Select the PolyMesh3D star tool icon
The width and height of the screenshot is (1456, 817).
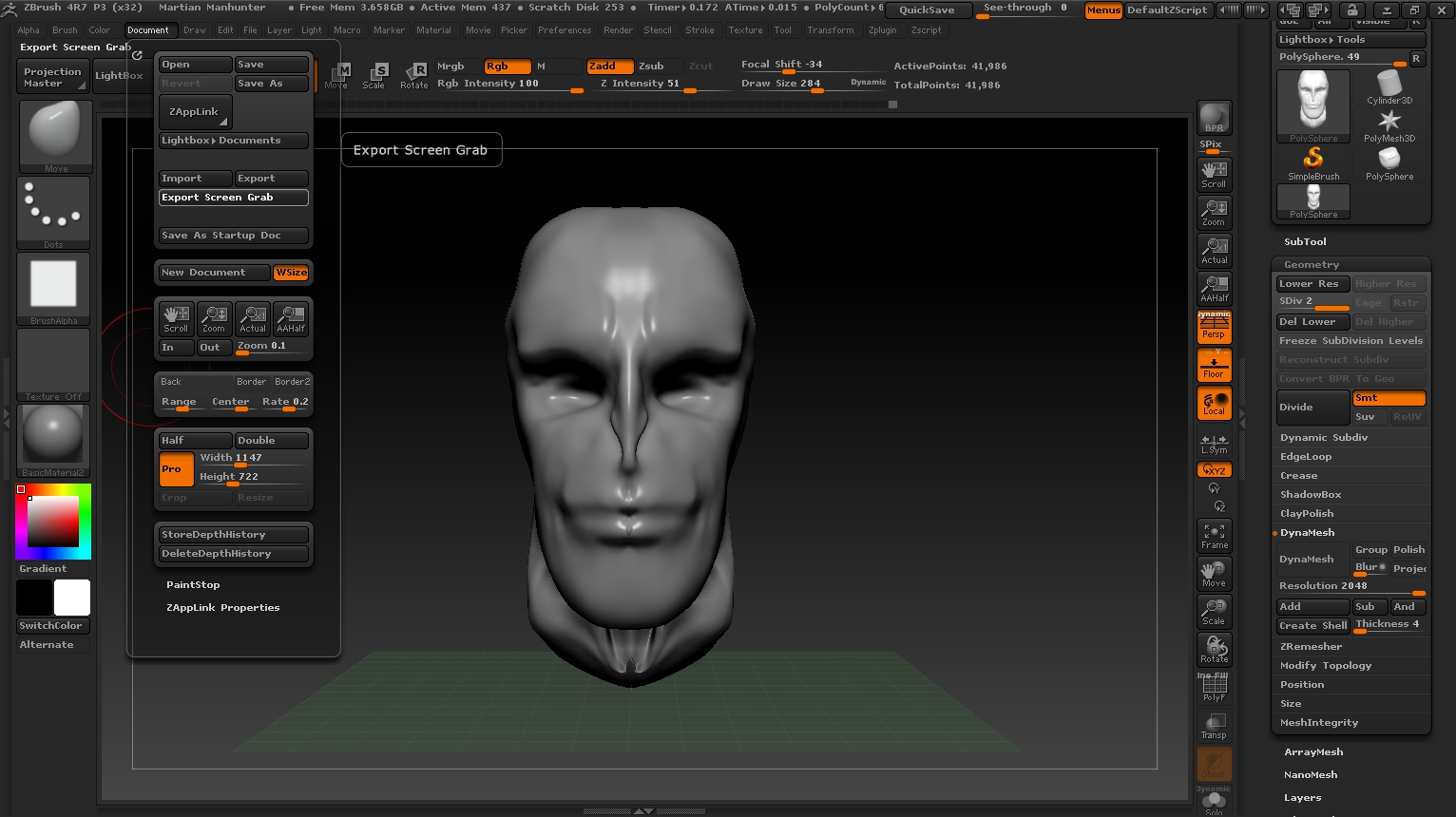(1389, 124)
